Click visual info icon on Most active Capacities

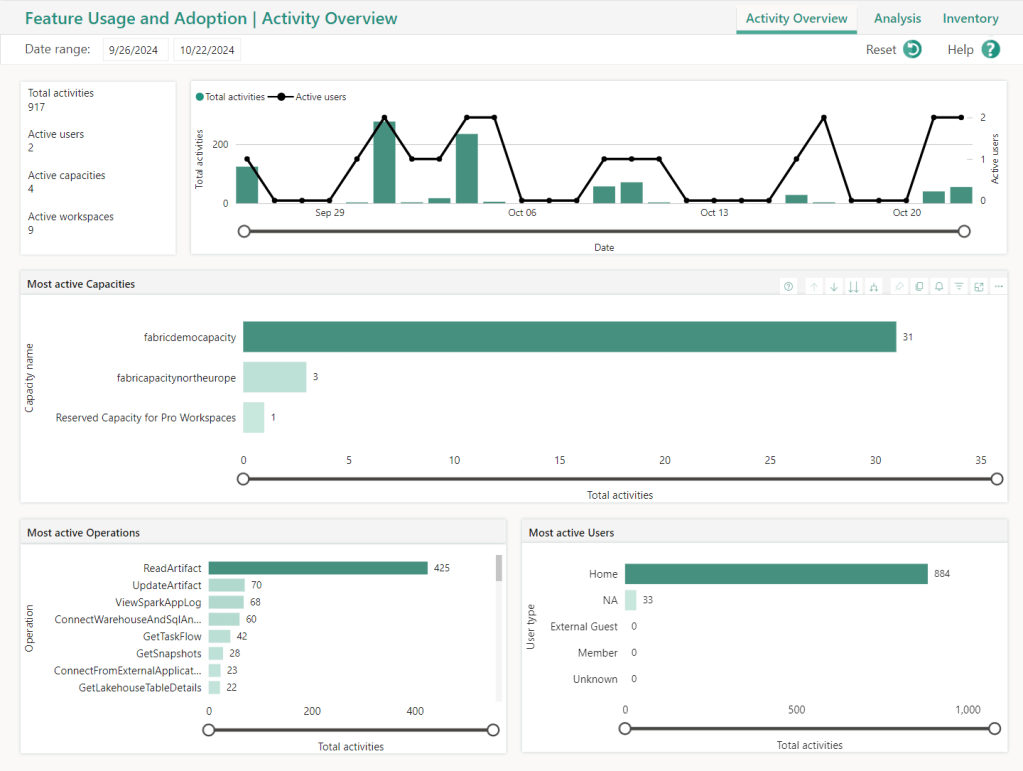click(x=788, y=287)
